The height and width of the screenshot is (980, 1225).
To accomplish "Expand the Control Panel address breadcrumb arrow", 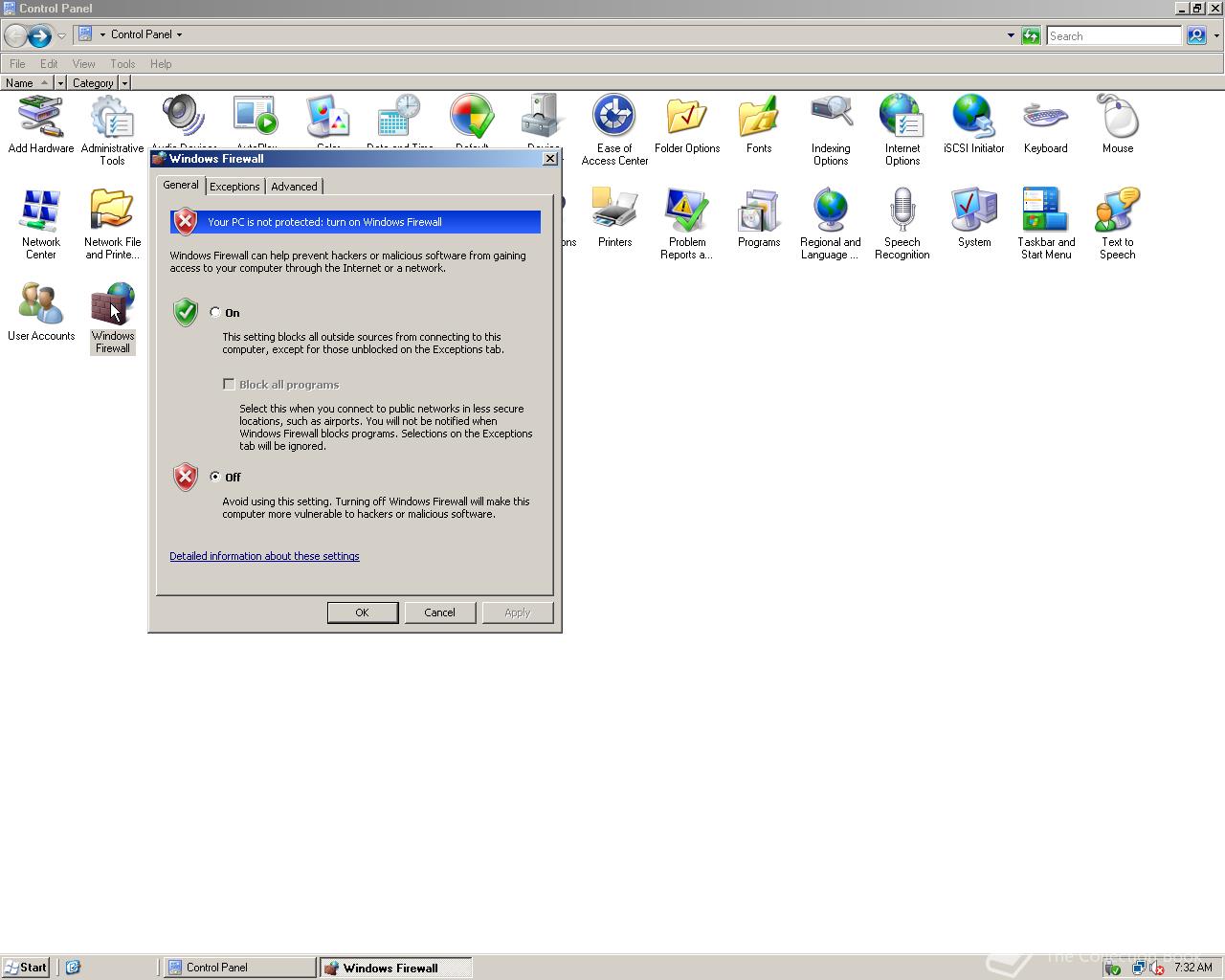I will [179, 34].
